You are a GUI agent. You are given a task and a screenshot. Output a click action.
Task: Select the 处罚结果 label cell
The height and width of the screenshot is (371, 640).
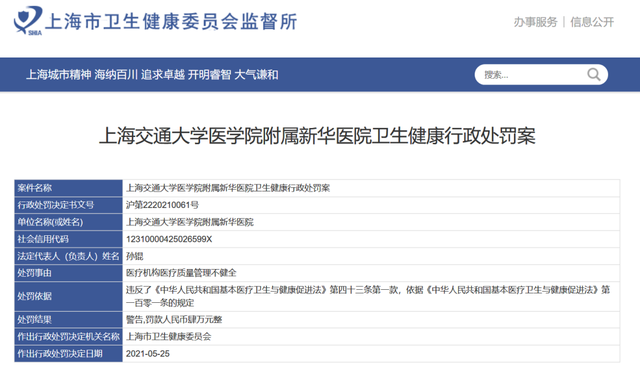click(x=68, y=320)
